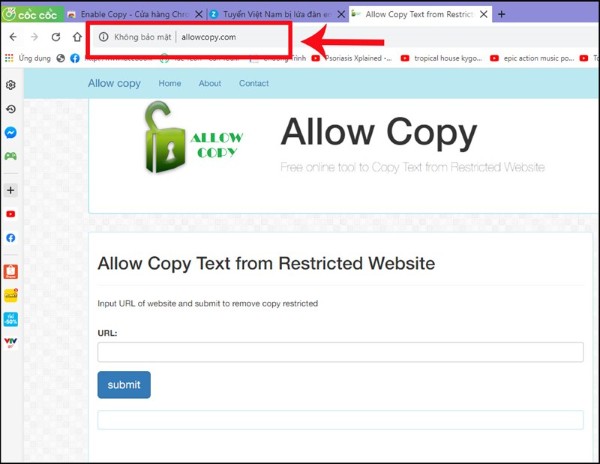Click the URL input field
This screenshot has width=600, height=464.
[341, 352]
